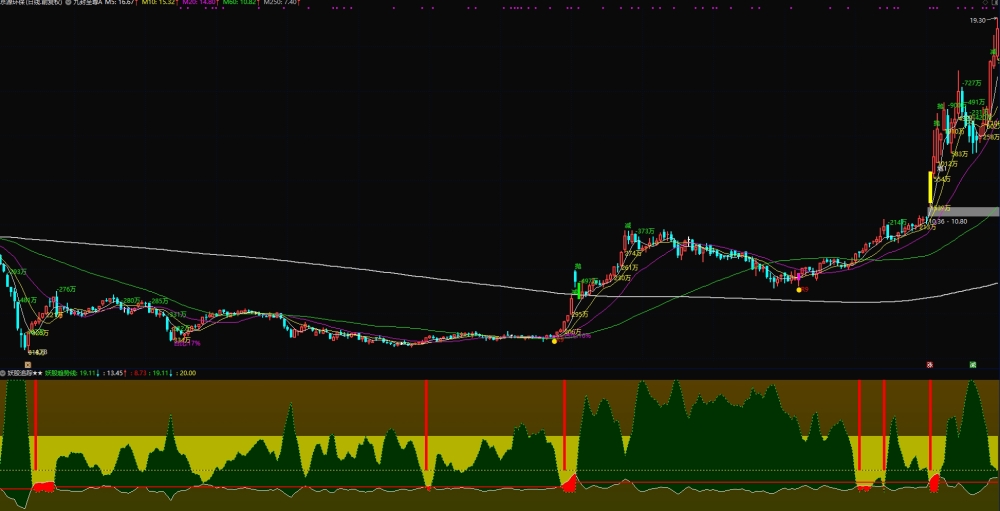Click the red square marker at the chart bottom right

930,365
